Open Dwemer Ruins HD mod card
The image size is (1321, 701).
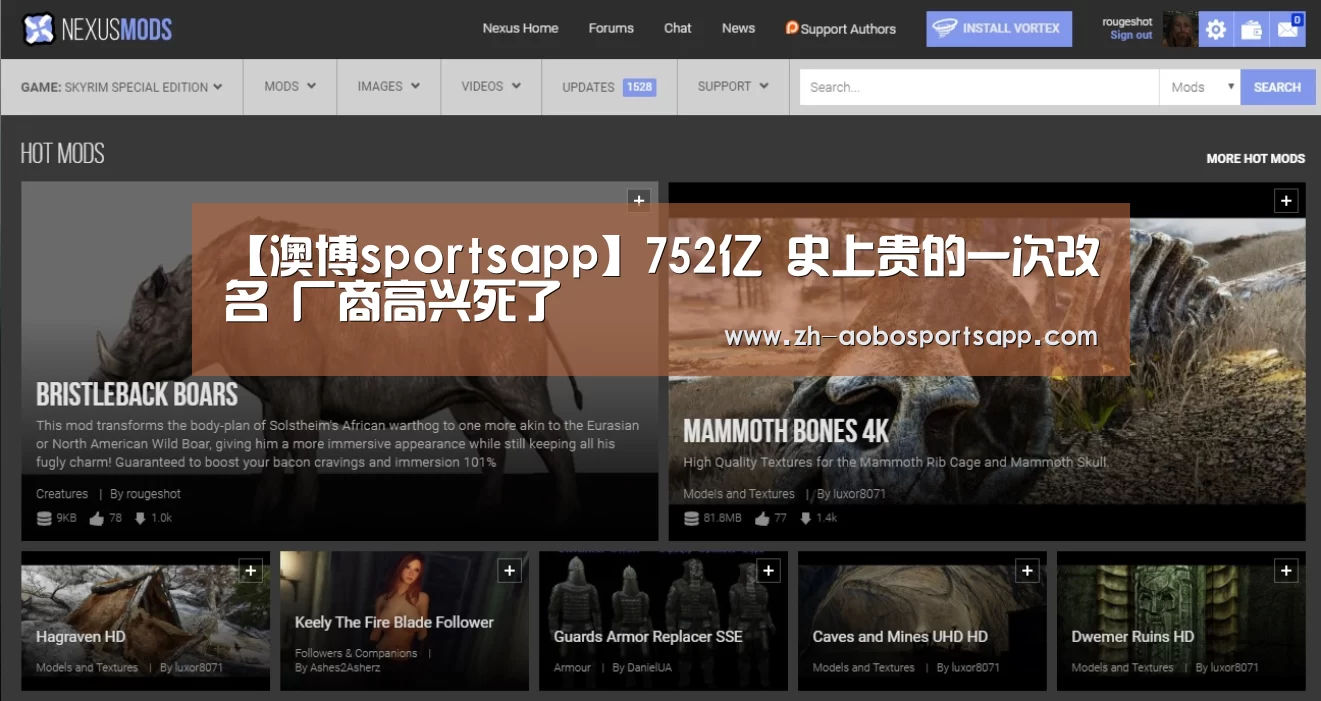1181,621
